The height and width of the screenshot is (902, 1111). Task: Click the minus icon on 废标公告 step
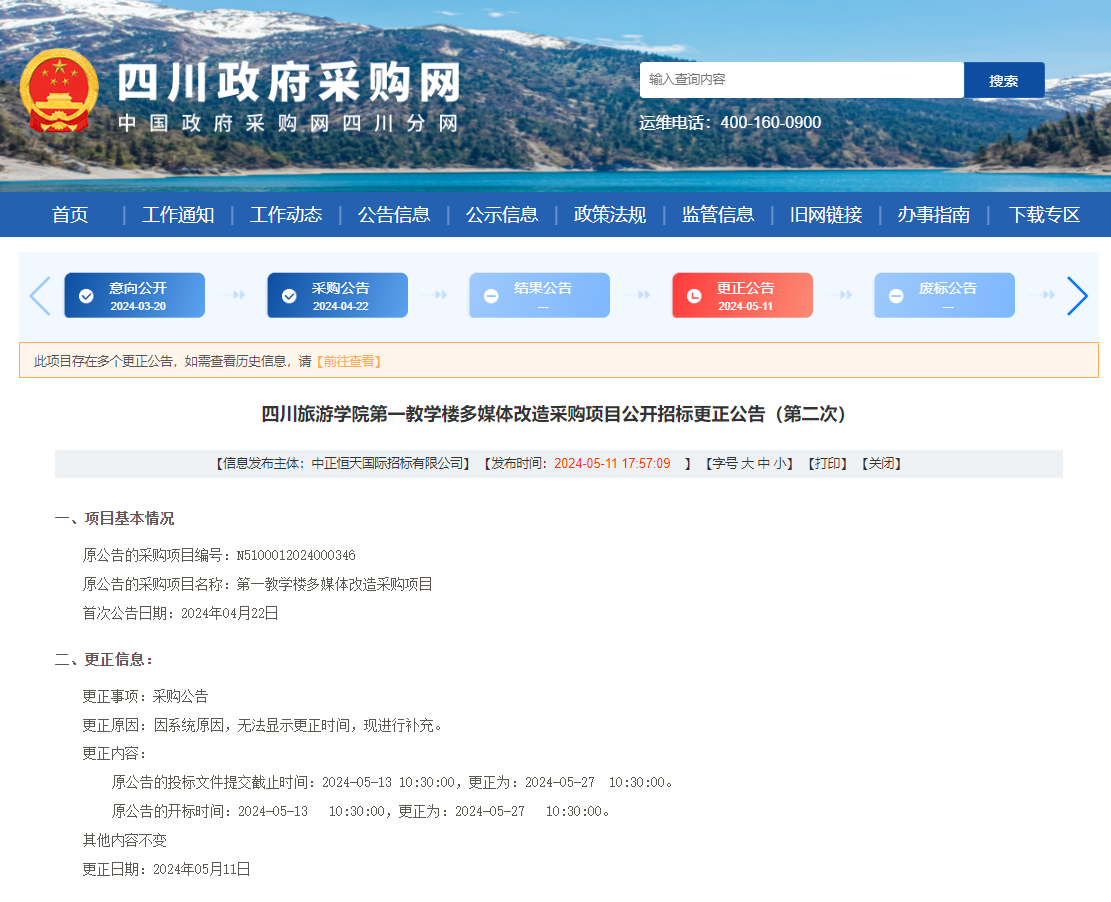click(896, 296)
